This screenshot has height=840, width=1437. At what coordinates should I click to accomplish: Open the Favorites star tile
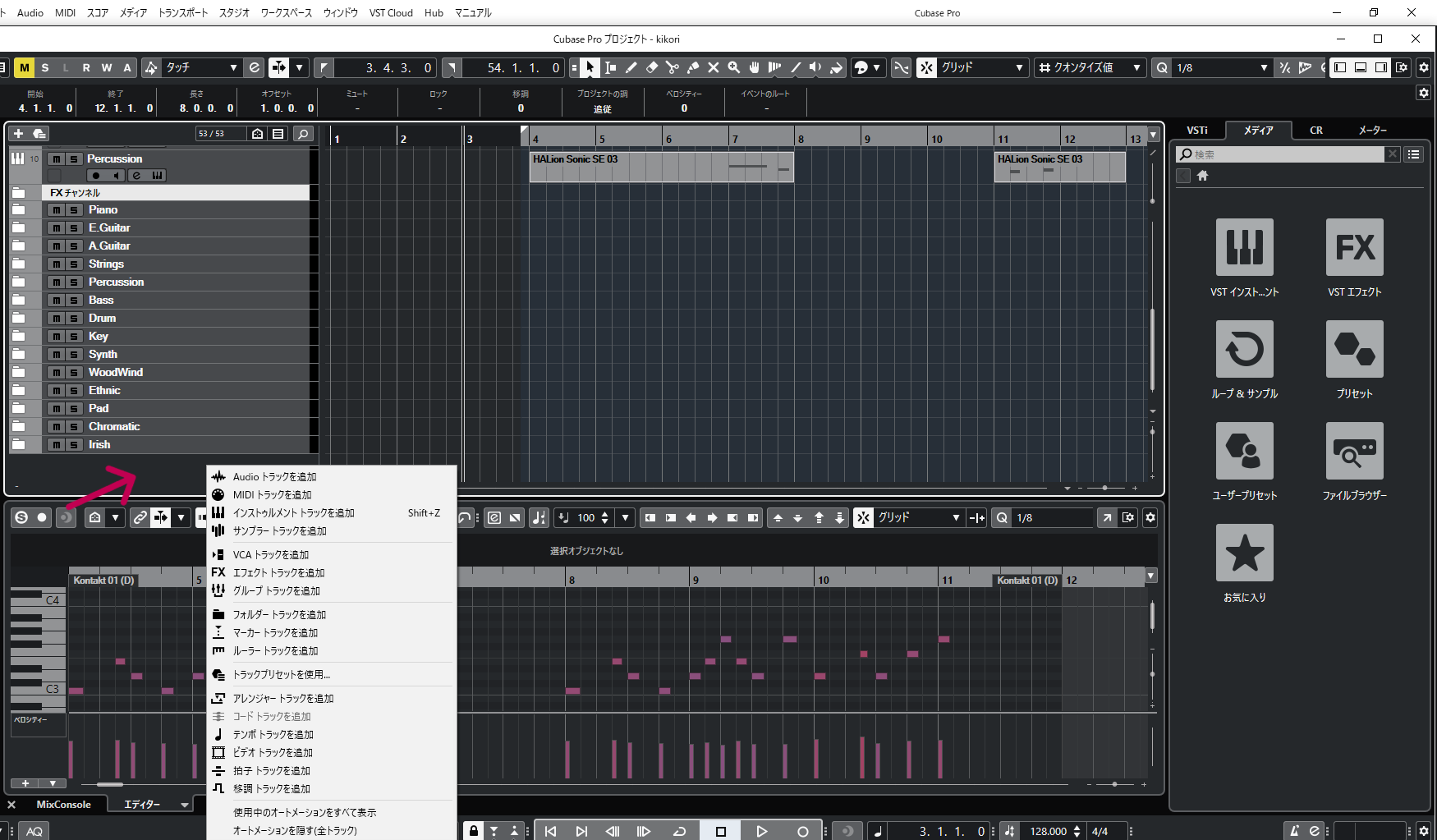(x=1244, y=553)
